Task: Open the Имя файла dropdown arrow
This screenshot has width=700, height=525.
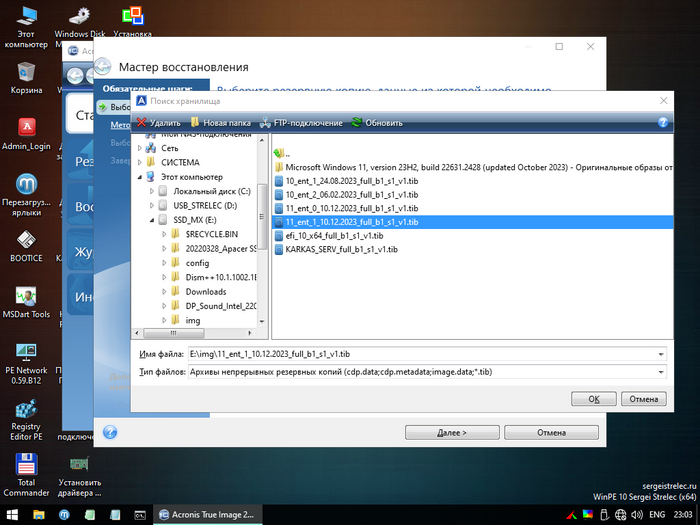Action: click(x=661, y=354)
